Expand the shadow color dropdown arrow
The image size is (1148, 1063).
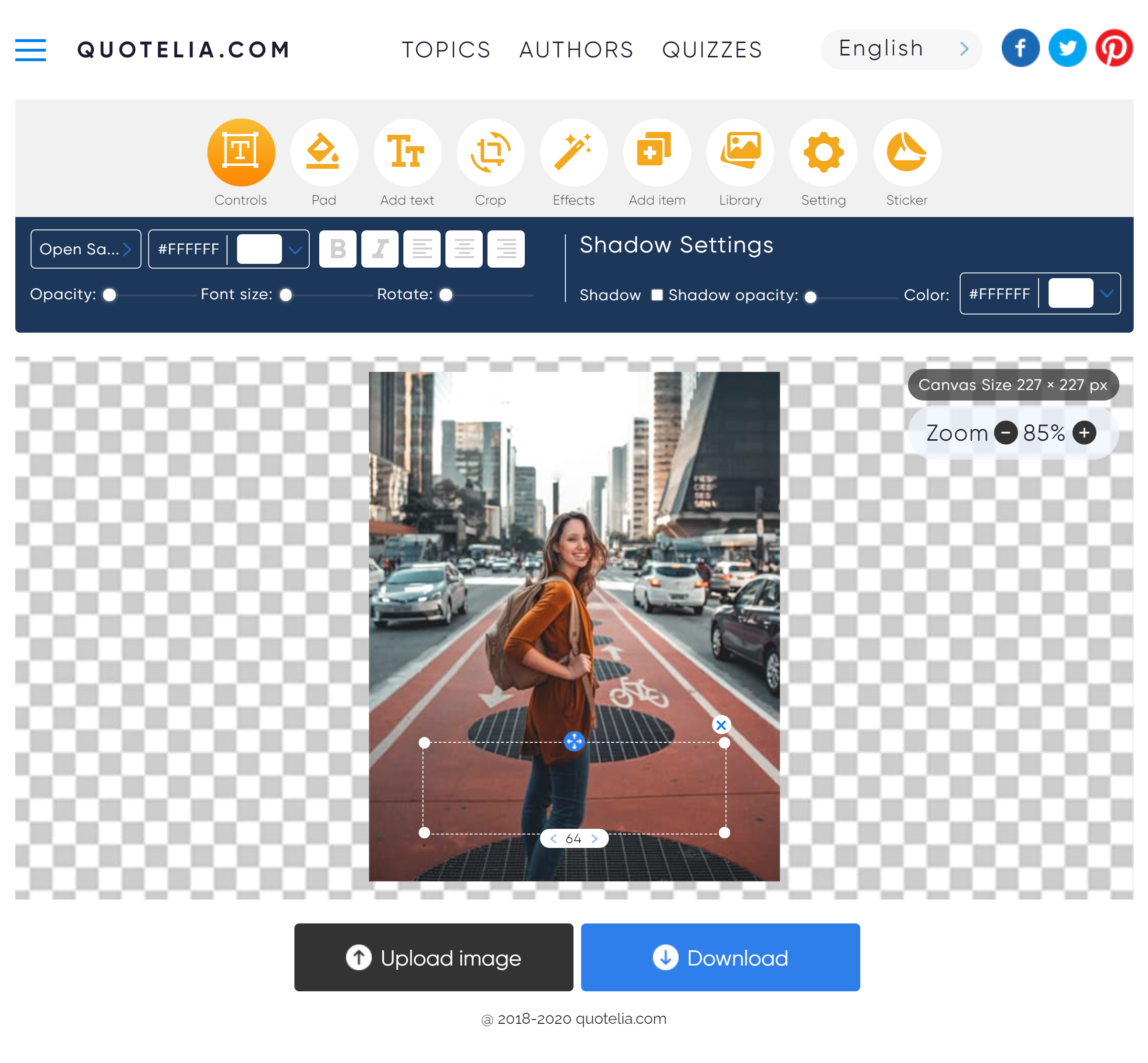[x=1106, y=293]
